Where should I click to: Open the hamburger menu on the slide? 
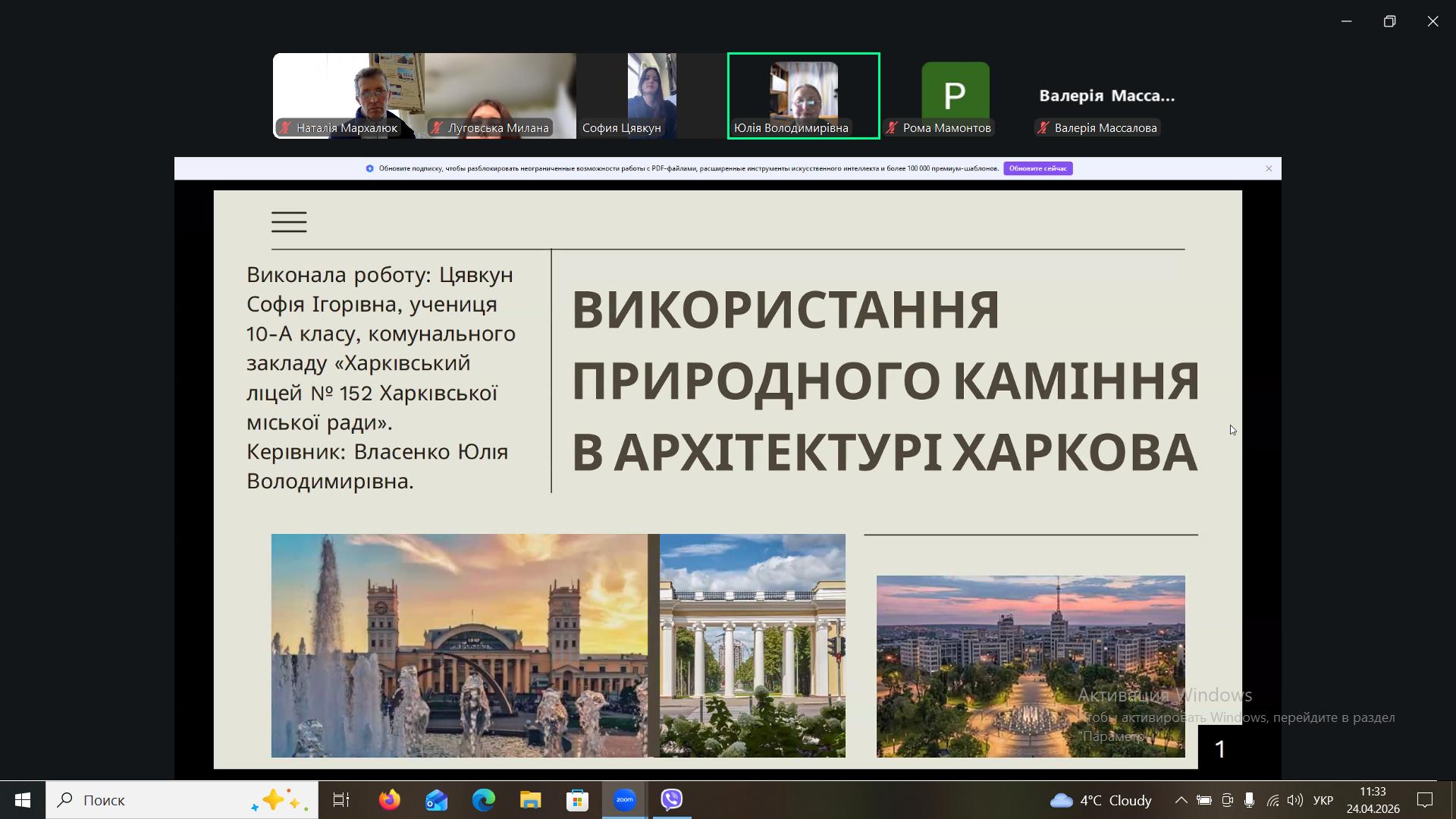pyautogui.click(x=289, y=222)
